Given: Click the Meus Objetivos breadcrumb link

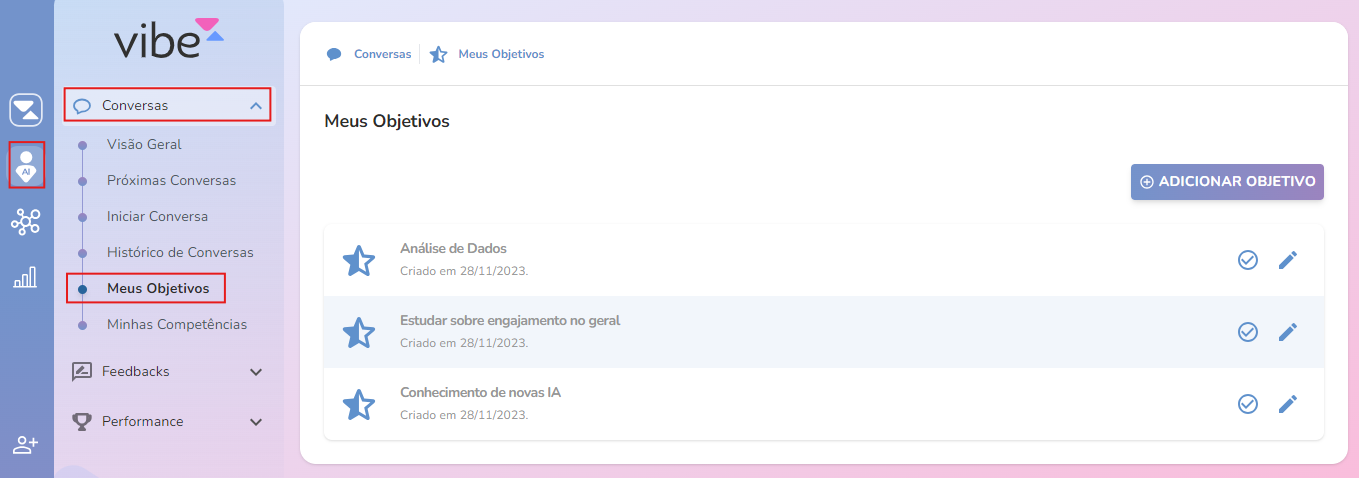Looking at the screenshot, I should coord(501,54).
